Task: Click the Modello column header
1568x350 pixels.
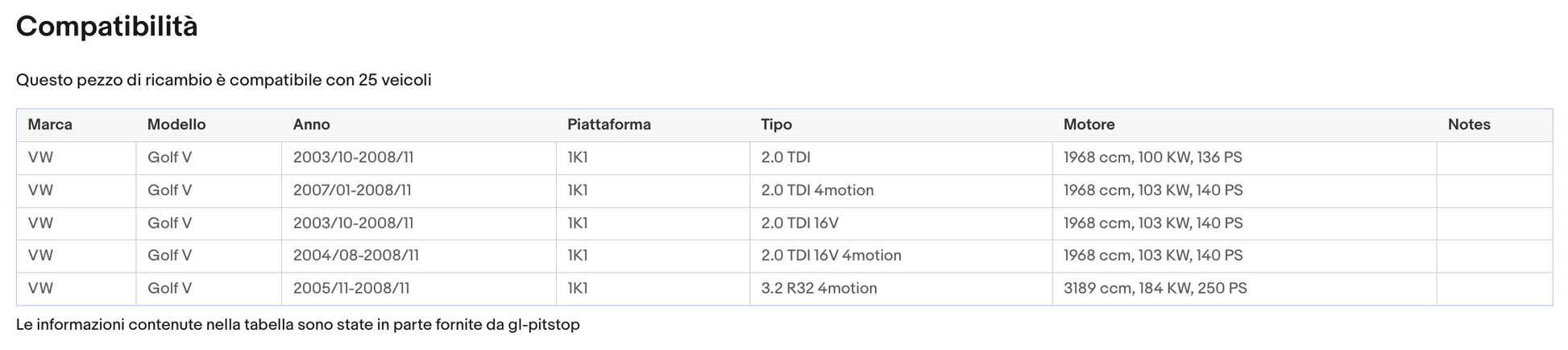Action: coord(176,125)
